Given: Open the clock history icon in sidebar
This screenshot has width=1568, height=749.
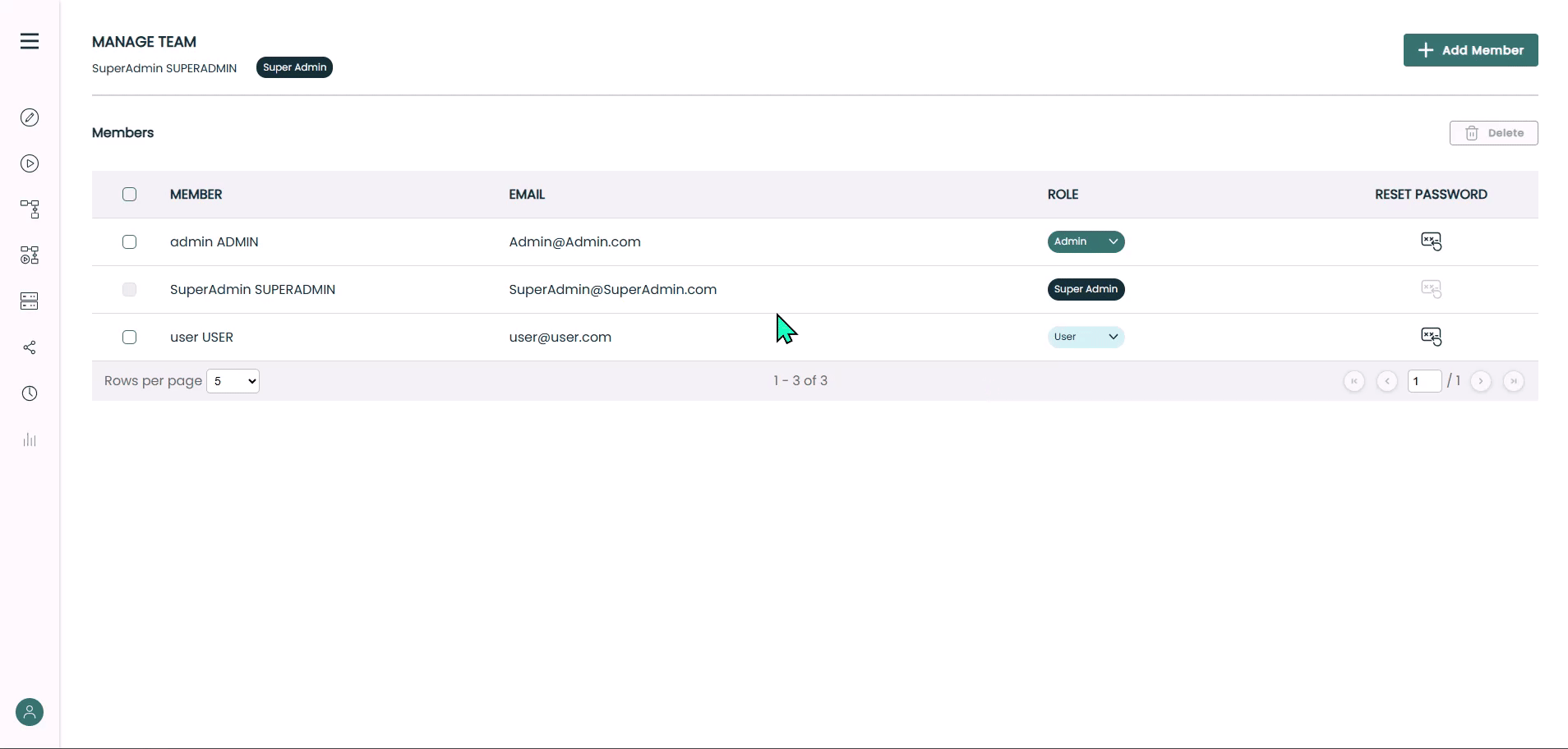Looking at the screenshot, I should pyautogui.click(x=30, y=393).
